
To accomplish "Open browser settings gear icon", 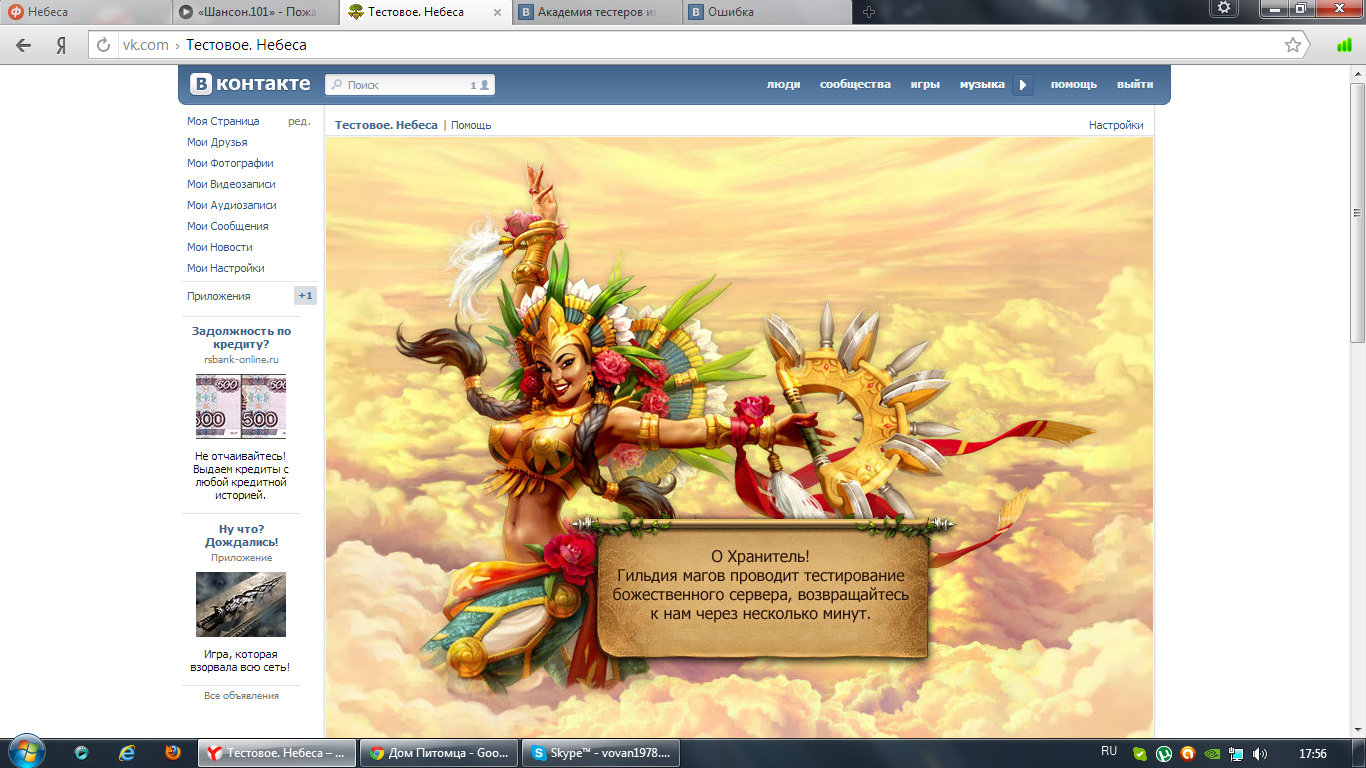I will pyautogui.click(x=1225, y=9).
